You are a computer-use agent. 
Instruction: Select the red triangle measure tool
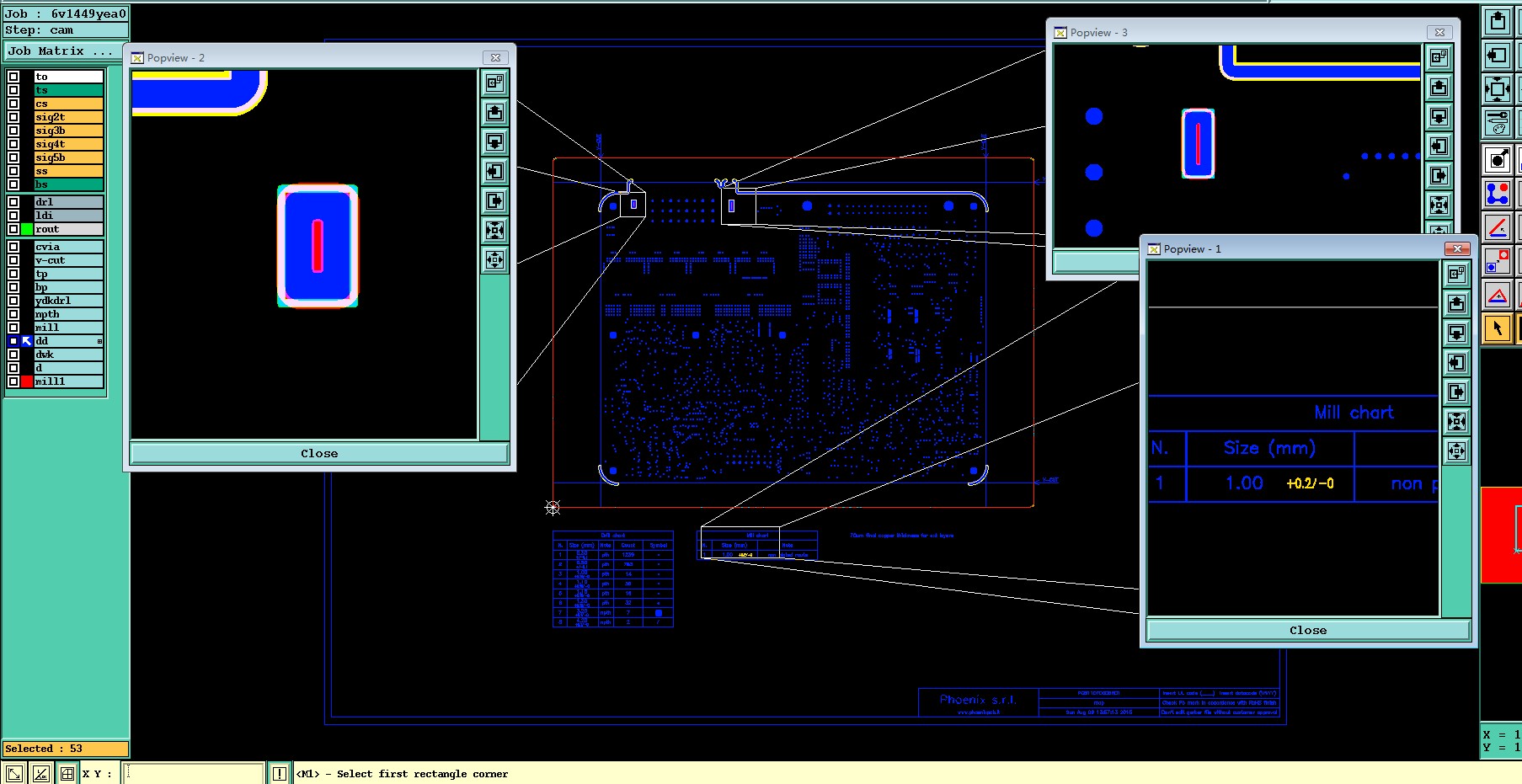point(1498,295)
